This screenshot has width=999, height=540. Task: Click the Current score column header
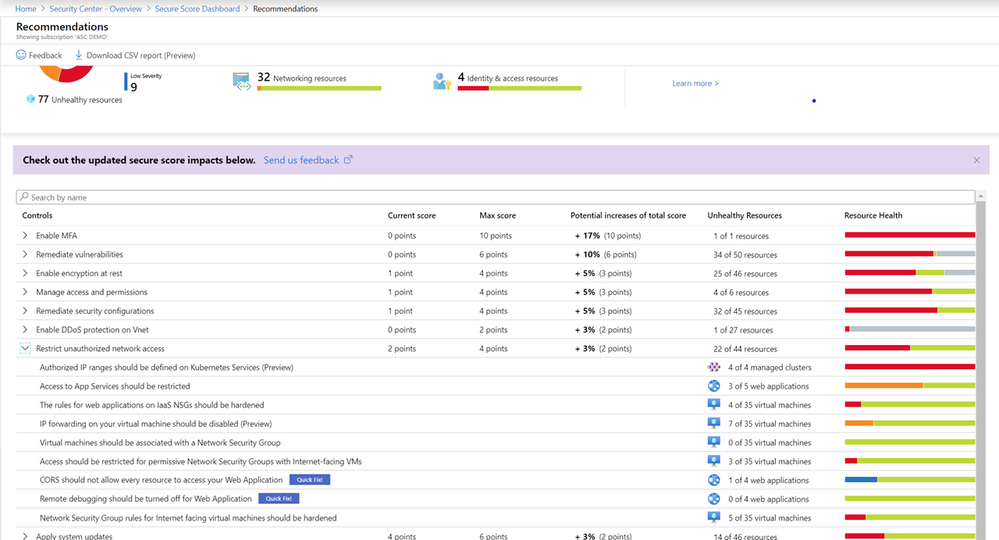coord(412,215)
